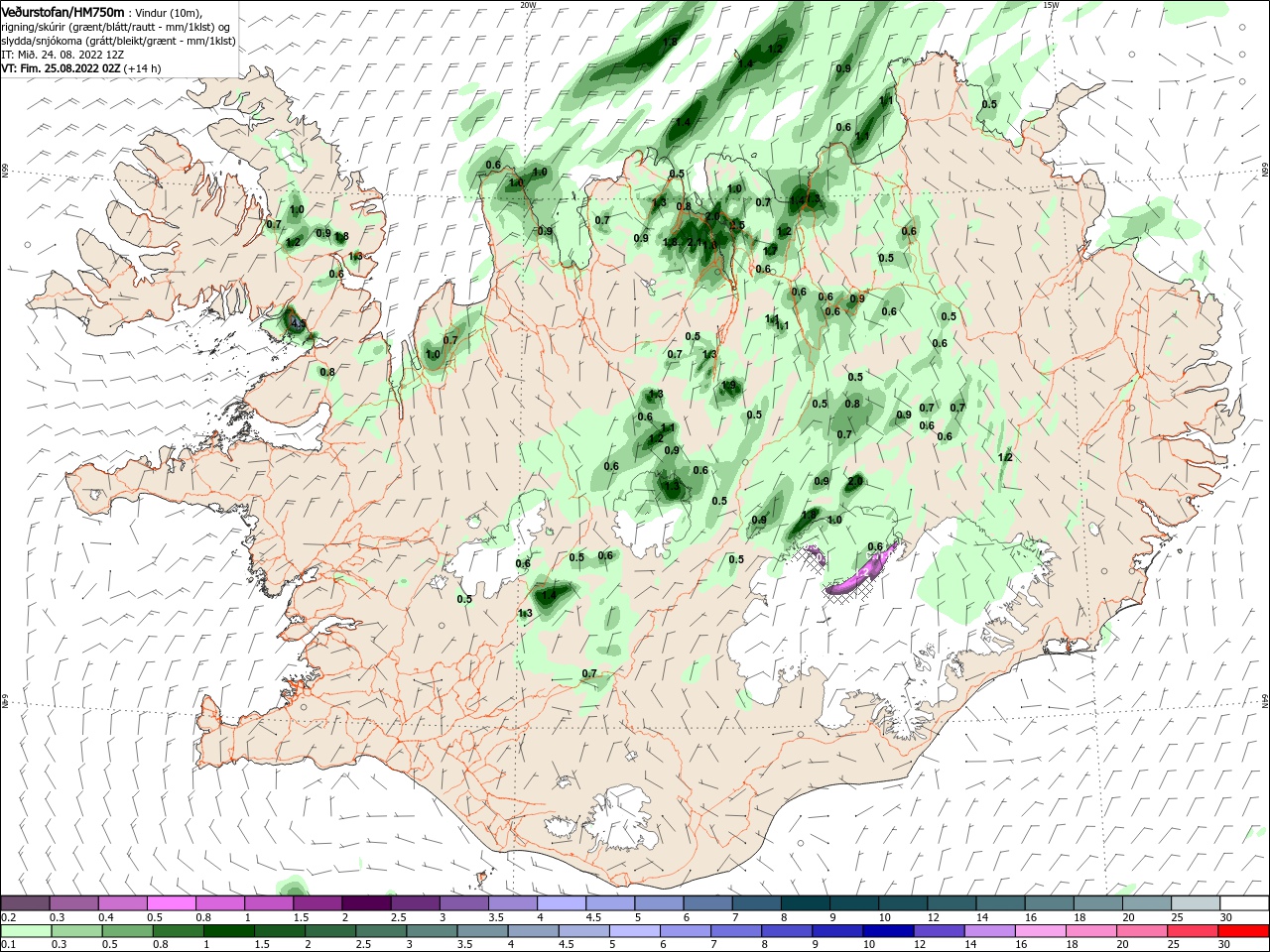Click the 0.2 label on the snow scale
Image resolution: width=1270 pixels, height=952 pixels.
tap(8, 917)
